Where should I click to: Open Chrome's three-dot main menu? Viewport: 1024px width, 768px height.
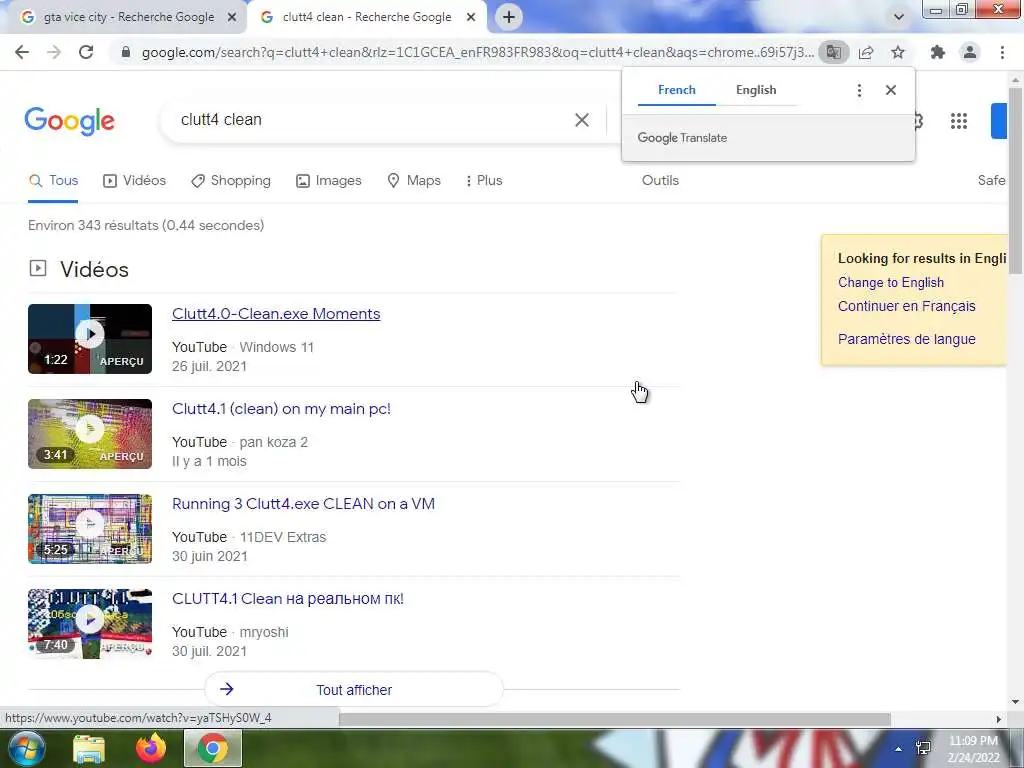pos(1002,52)
